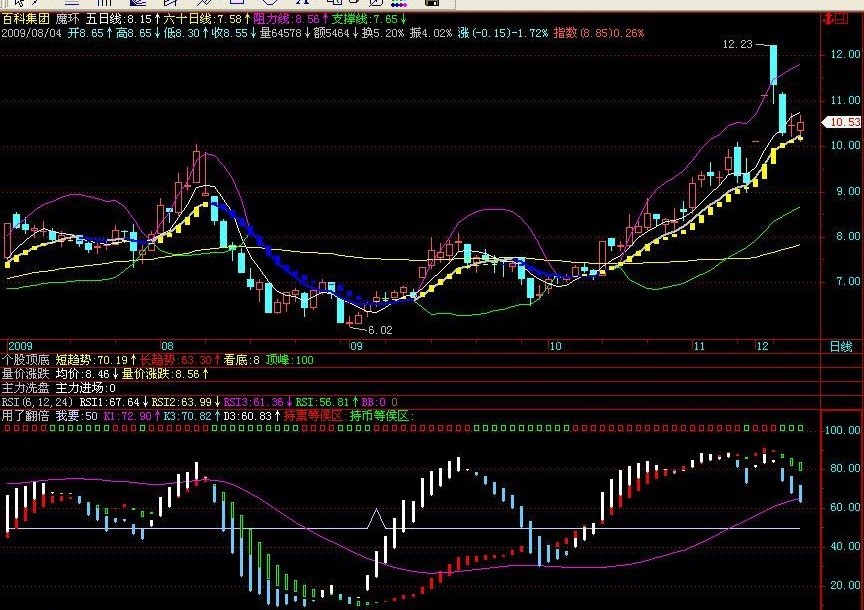
Task: Click the 09 month marker on time axis
Action: [356, 346]
